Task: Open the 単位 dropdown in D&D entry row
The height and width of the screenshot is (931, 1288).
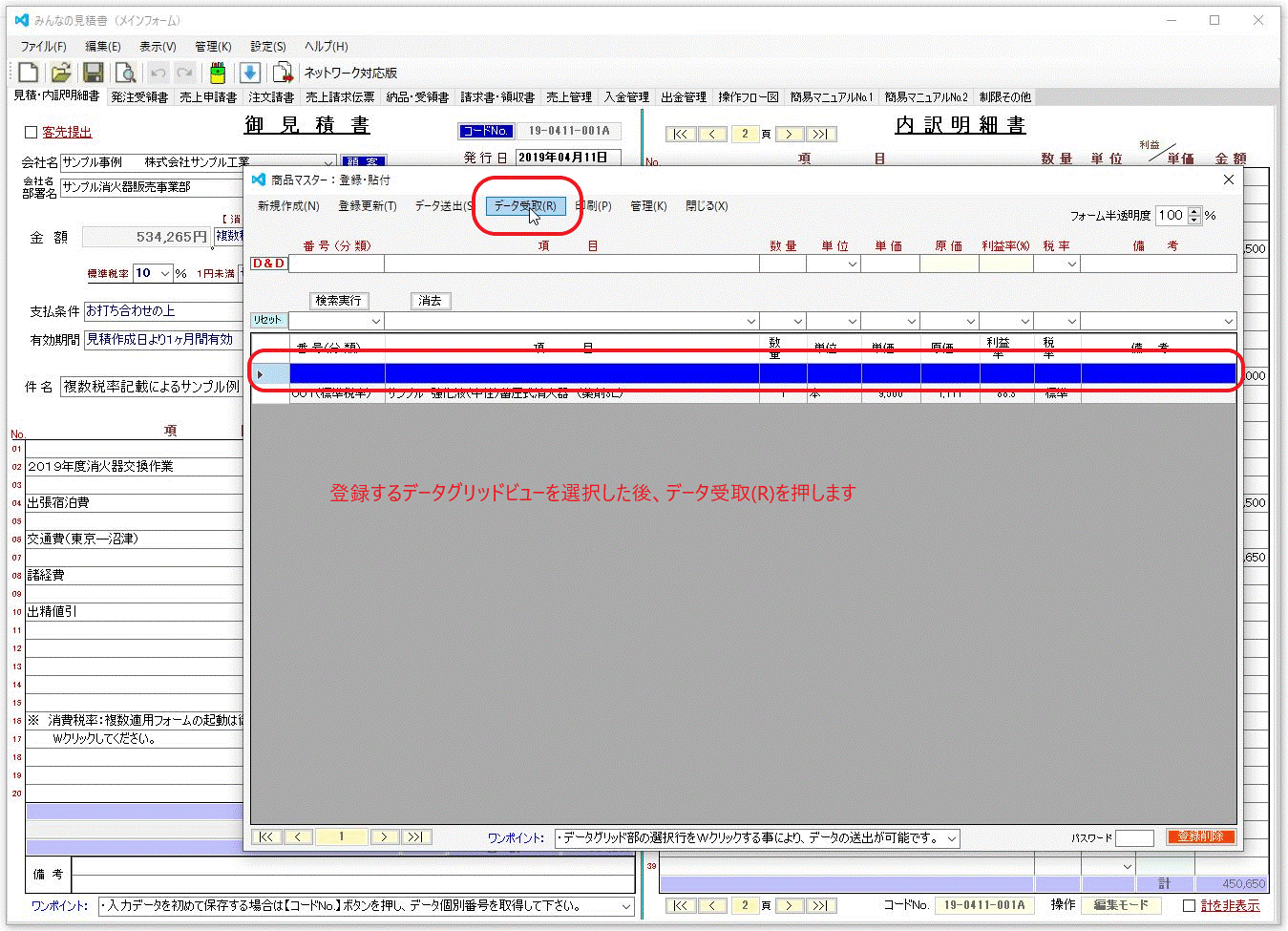Action: [x=852, y=264]
